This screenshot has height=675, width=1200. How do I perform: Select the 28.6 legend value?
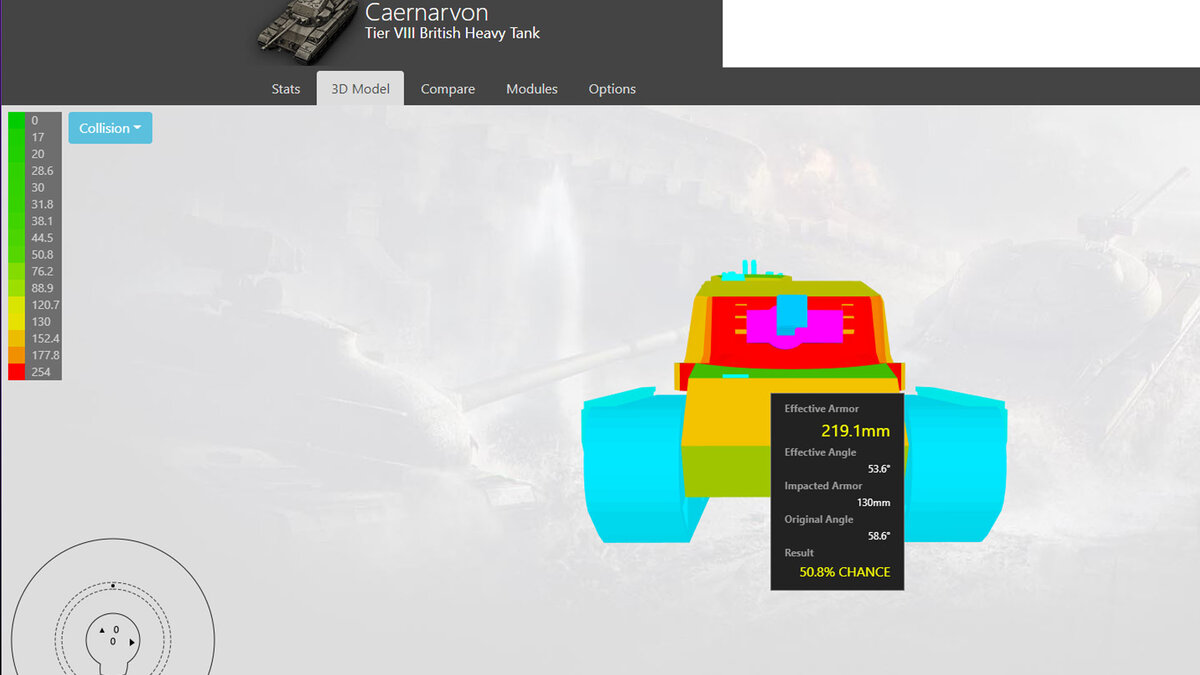click(42, 171)
